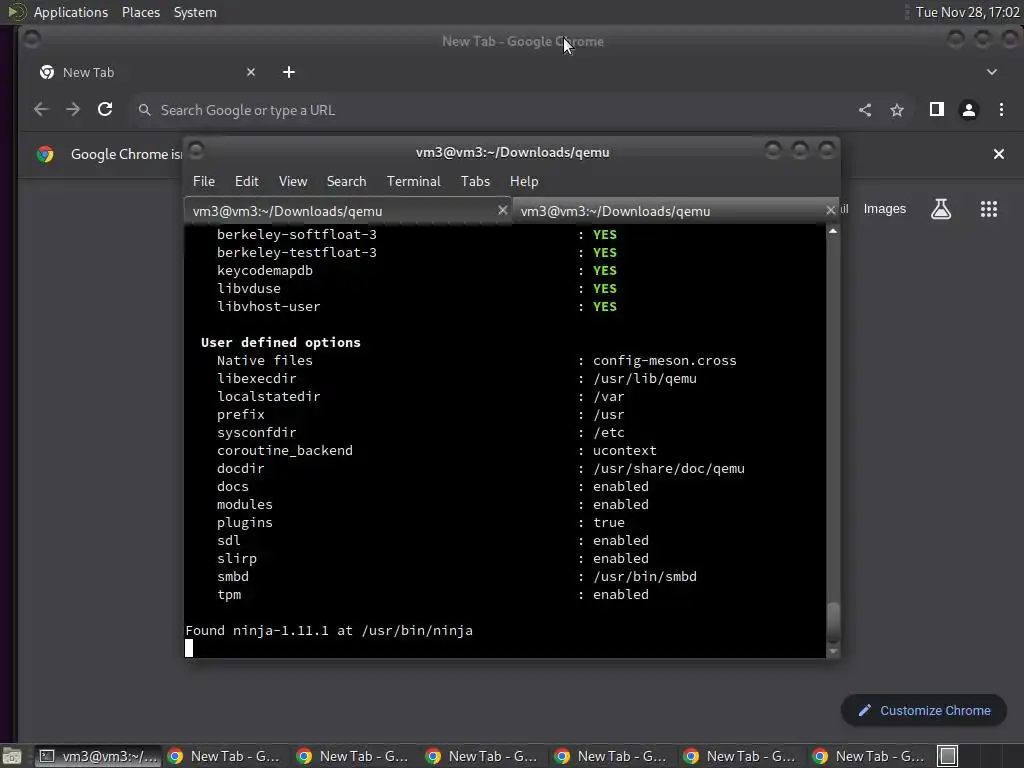
Task: Click the 'libvhost-user' line in terminal
Action: 268,306
